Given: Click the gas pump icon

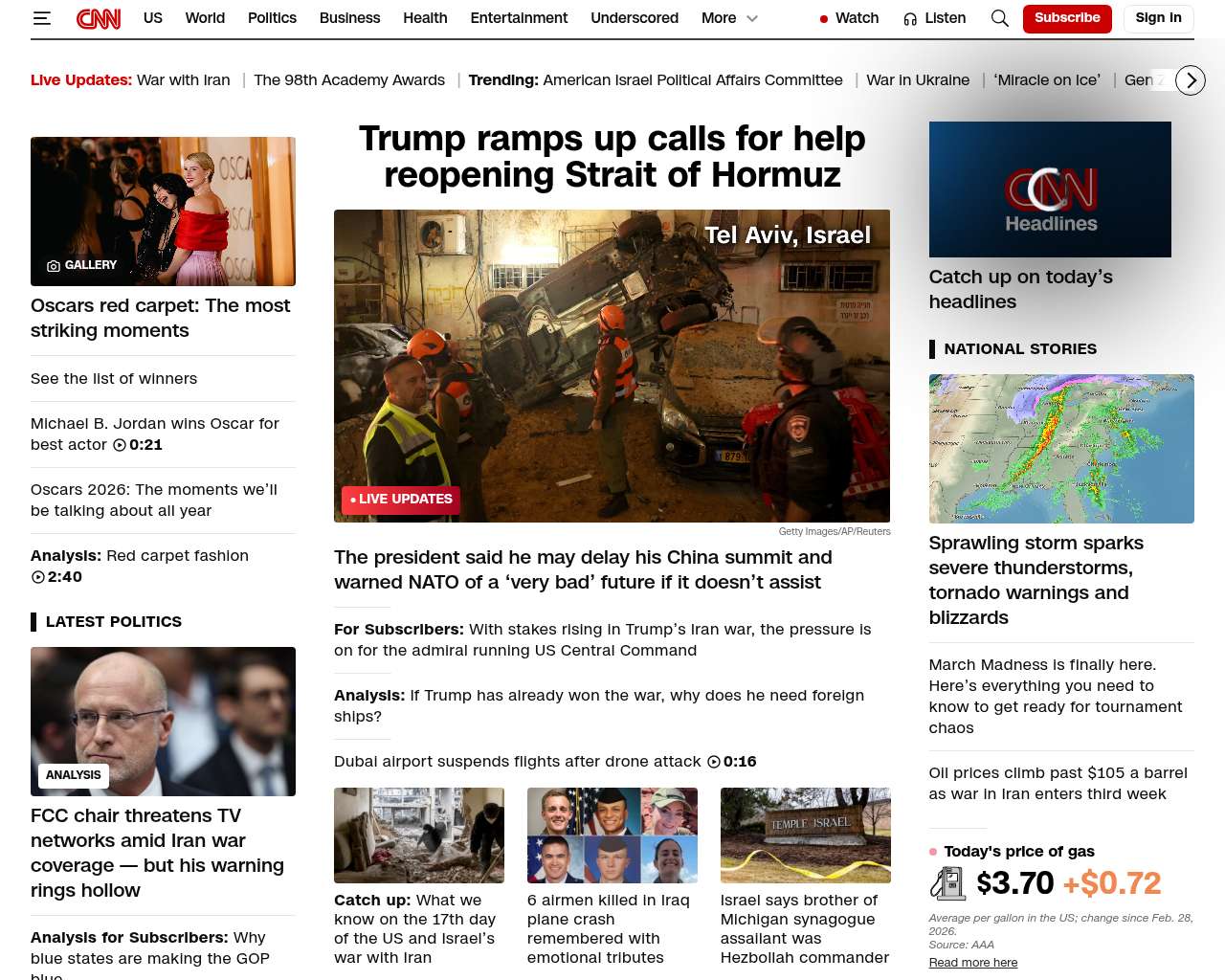Looking at the screenshot, I should click(x=947, y=883).
